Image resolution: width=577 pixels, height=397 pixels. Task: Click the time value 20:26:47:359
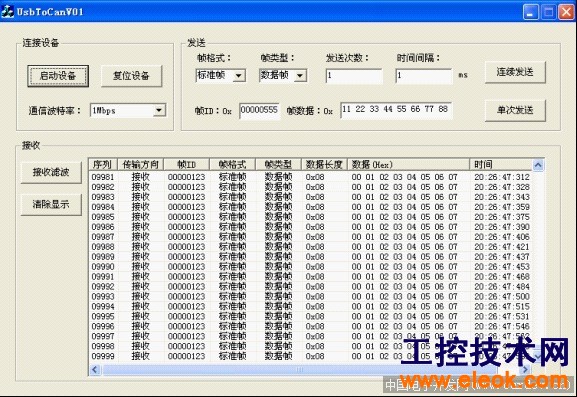[502, 207]
